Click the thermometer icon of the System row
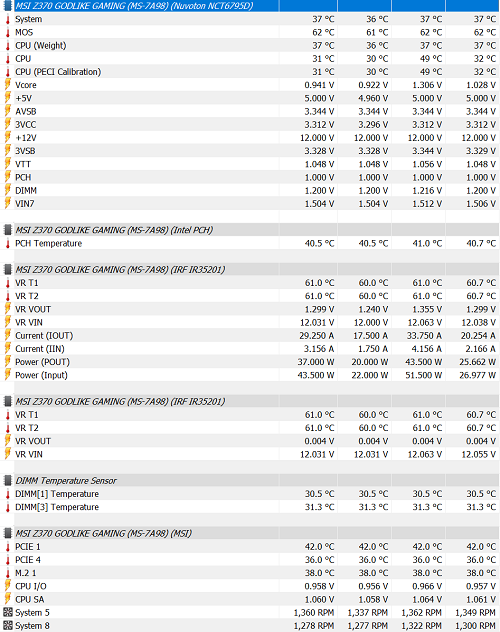The image size is (500, 632). [x=7, y=19]
